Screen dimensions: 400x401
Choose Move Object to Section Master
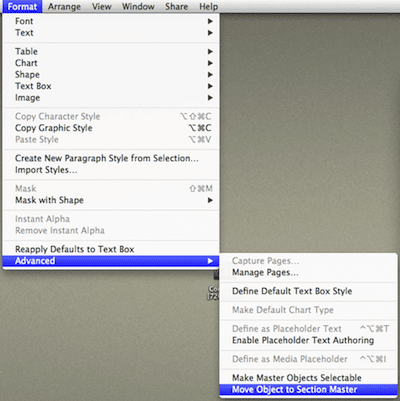[309, 389]
